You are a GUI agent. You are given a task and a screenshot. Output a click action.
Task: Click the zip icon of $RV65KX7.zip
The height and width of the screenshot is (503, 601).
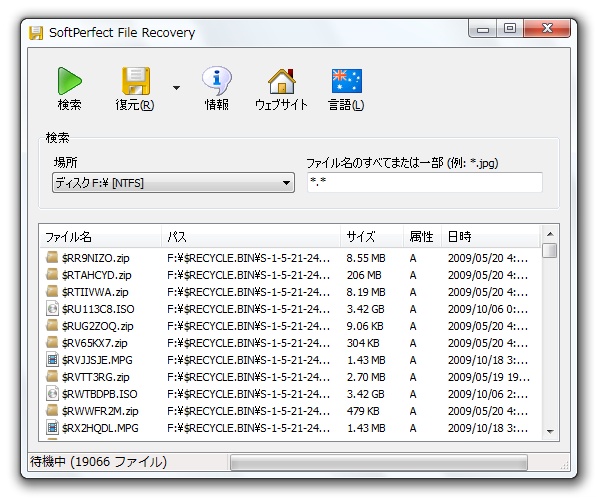(x=52, y=342)
